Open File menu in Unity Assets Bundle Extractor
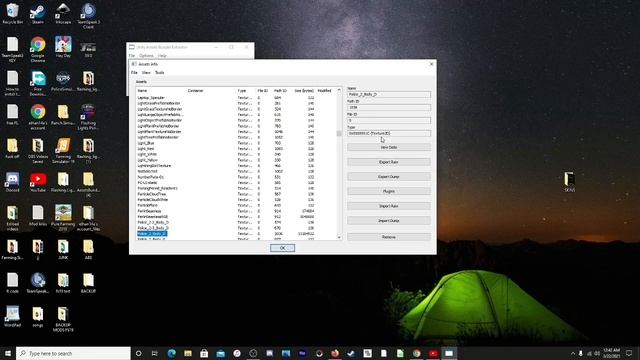 [x=132, y=56]
